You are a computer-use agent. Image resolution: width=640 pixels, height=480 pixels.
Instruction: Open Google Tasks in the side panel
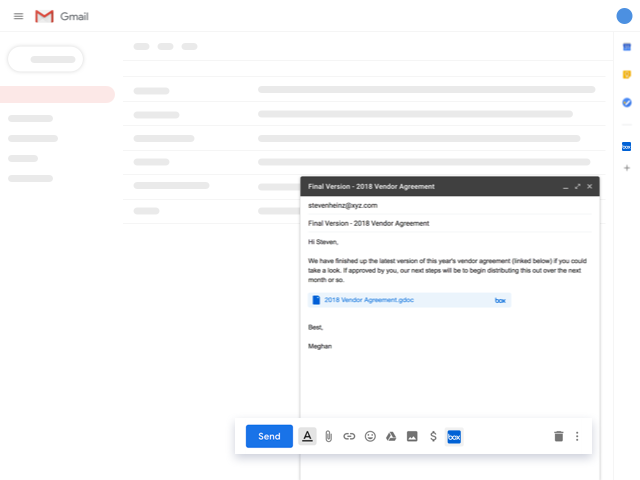point(627,102)
